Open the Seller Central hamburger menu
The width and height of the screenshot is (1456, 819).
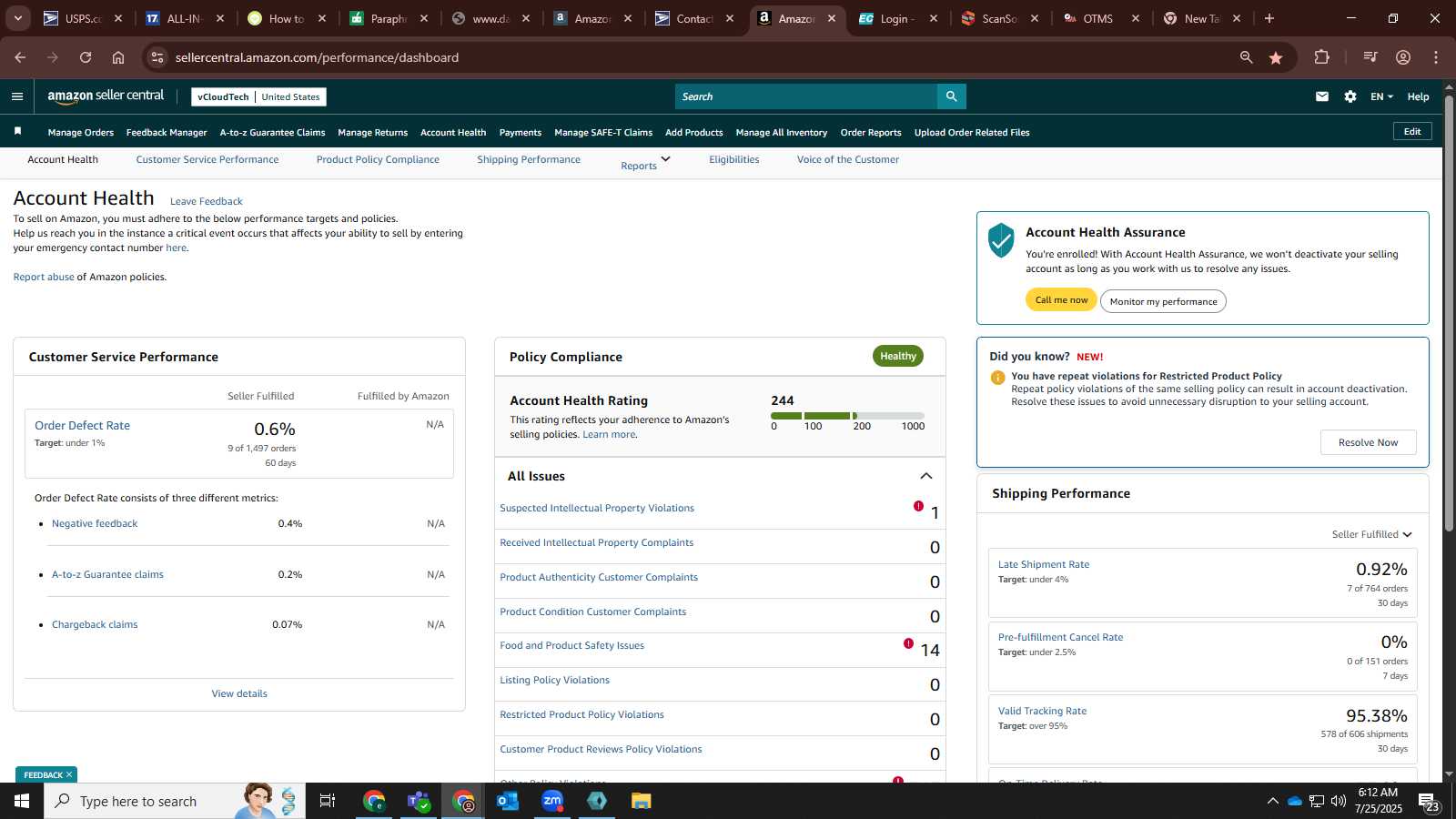coord(17,96)
